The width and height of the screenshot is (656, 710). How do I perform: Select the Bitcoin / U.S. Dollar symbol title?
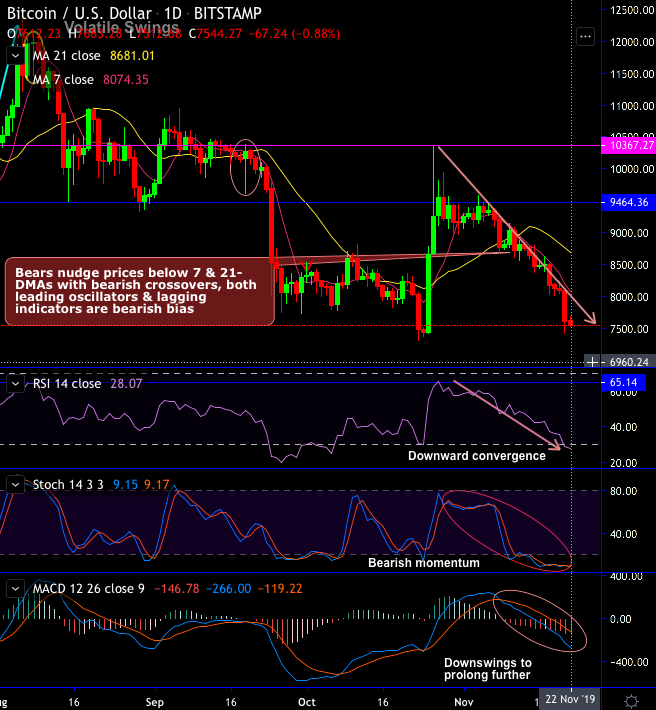click(x=79, y=13)
